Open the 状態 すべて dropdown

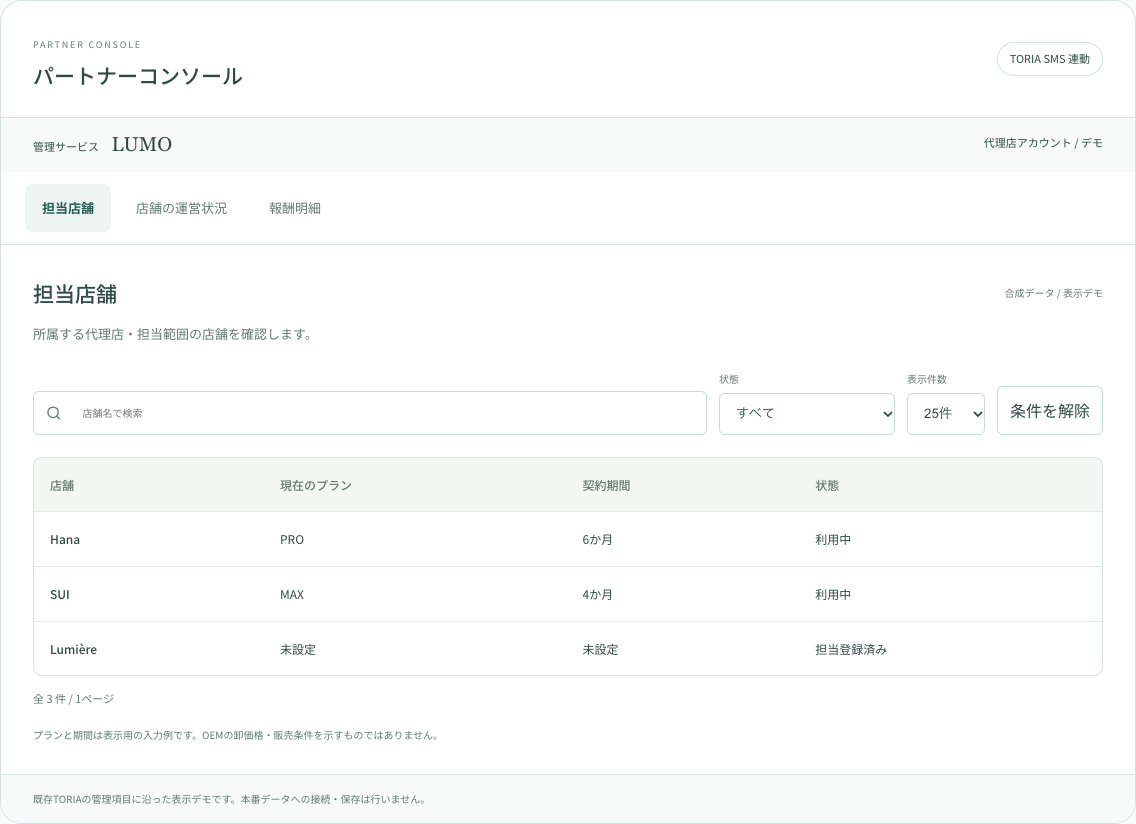[806, 414]
